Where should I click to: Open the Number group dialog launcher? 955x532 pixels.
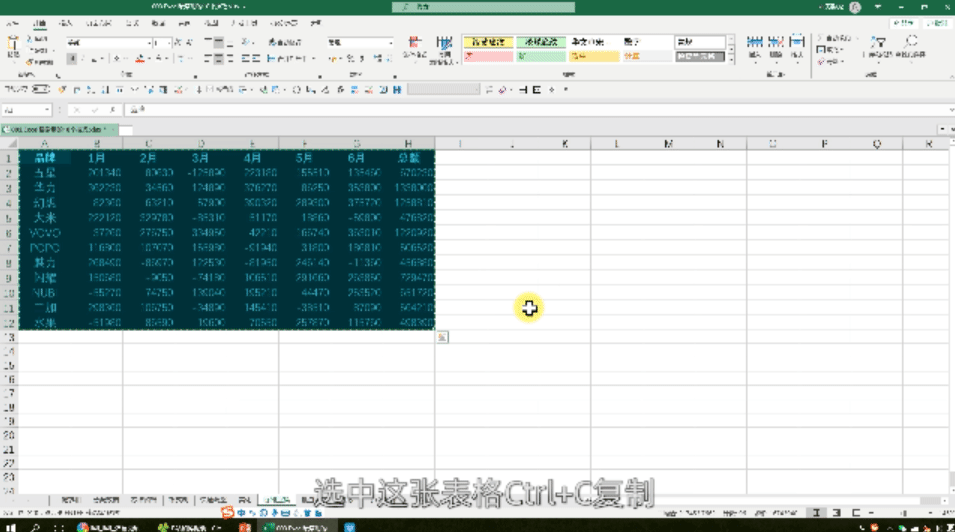click(x=394, y=76)
